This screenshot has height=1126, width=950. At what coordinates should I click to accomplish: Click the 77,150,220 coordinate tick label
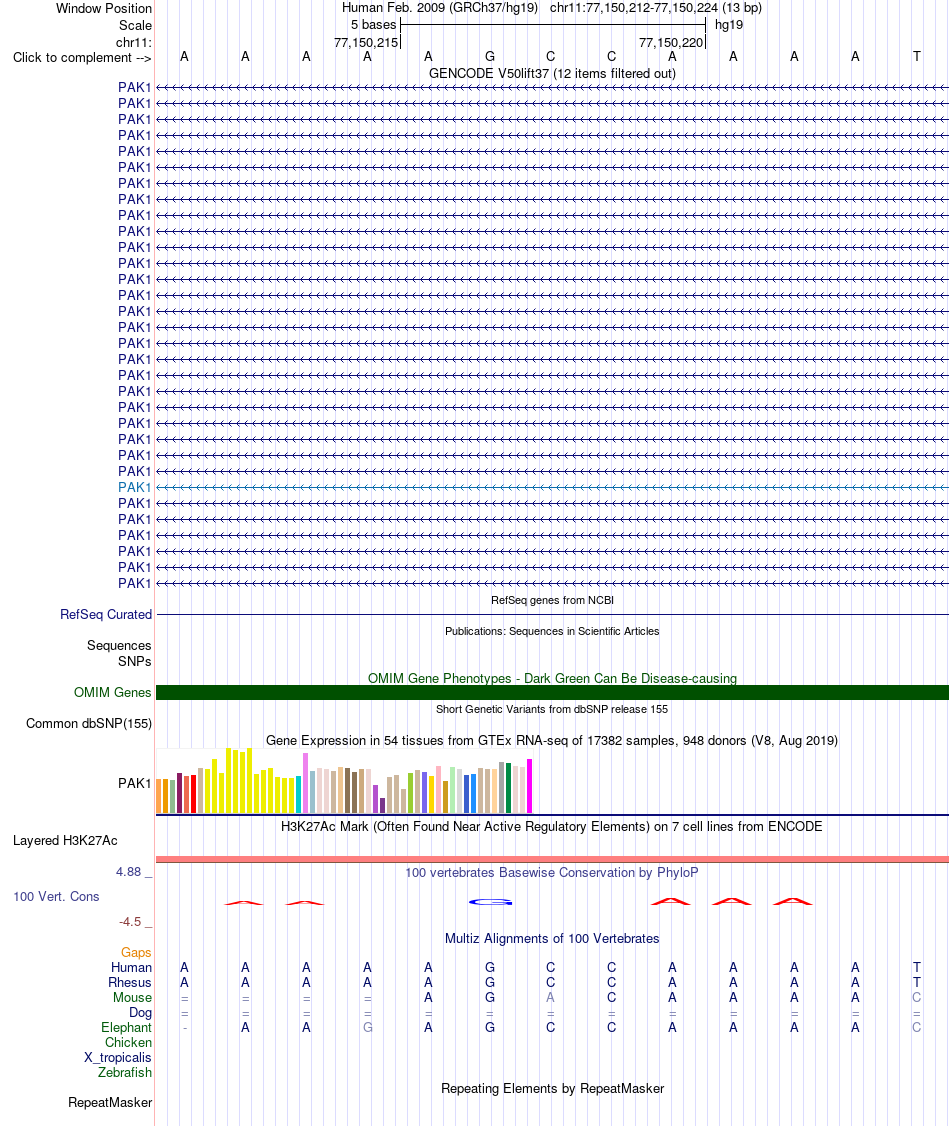point(671,42)
